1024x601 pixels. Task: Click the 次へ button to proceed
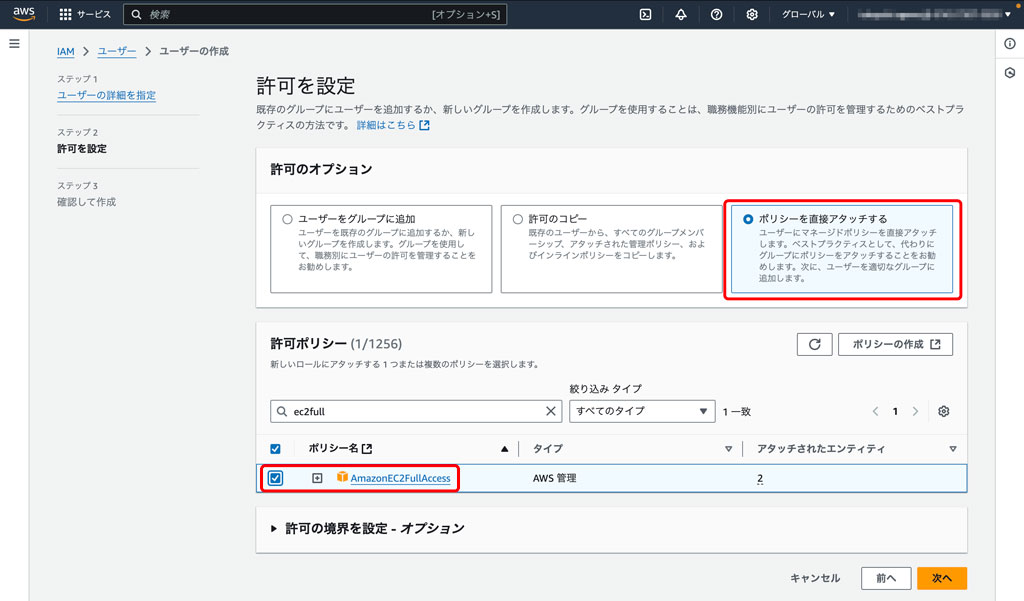[x=944, y=577]
